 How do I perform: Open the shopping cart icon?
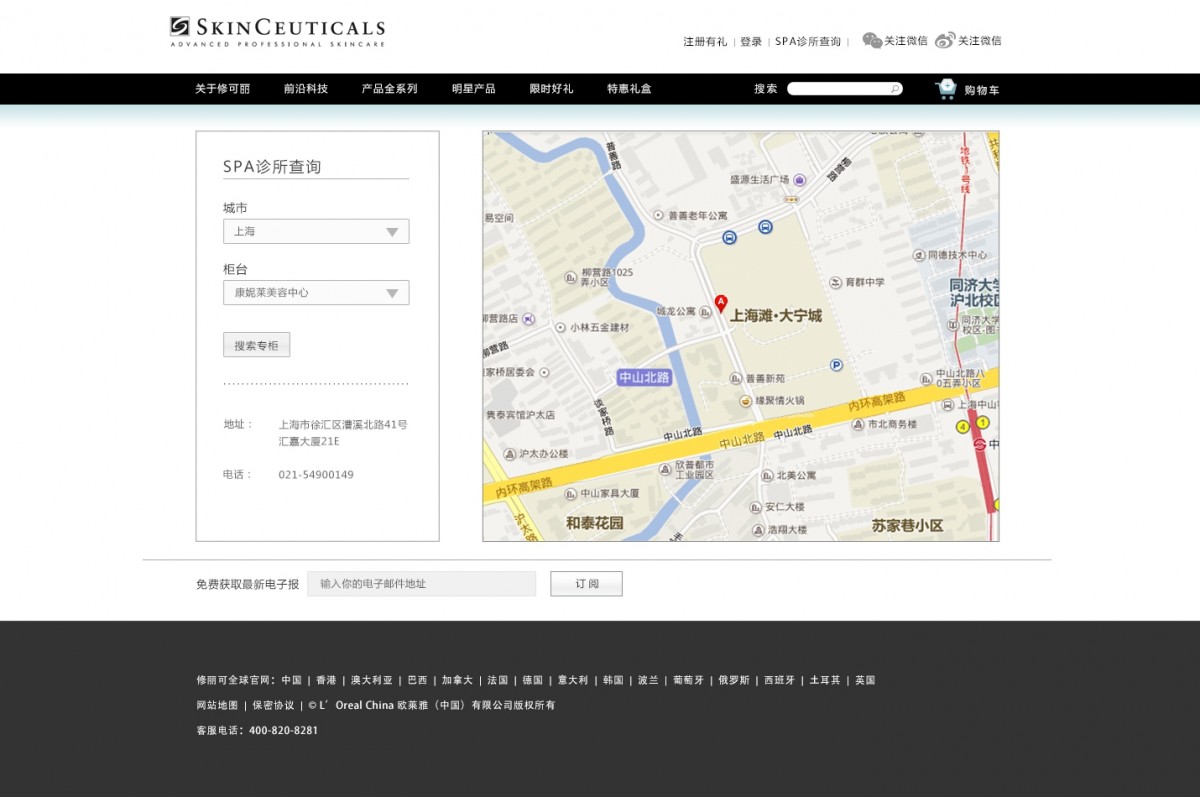click(945, 89)
